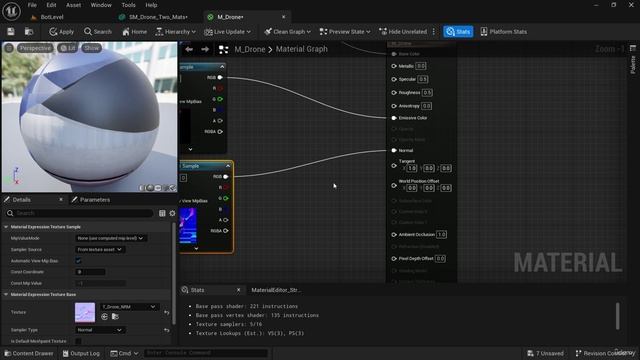Open the T_Drone_NRM texture asset dropdown
640x360 pixels.
[129, 307]
